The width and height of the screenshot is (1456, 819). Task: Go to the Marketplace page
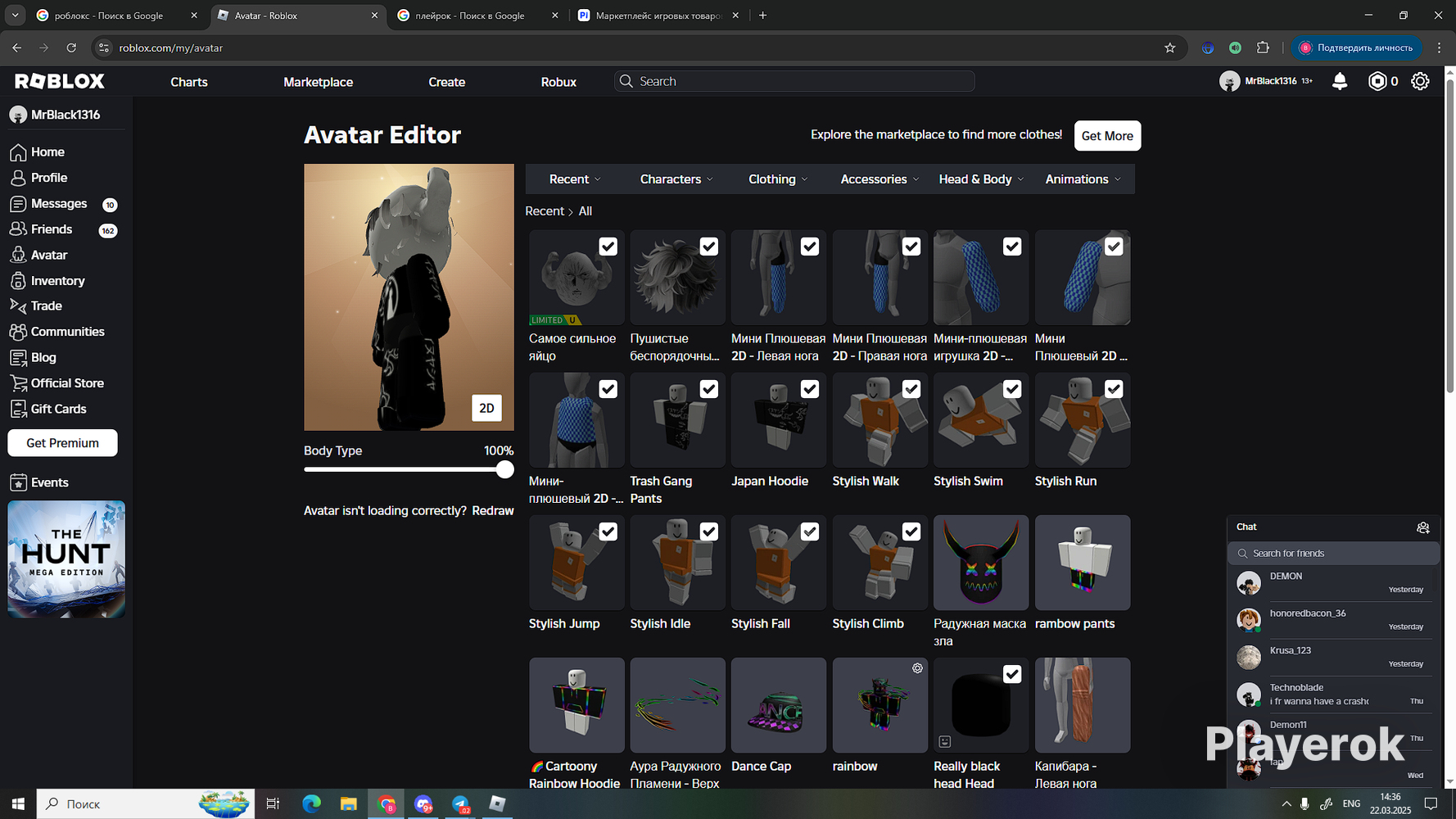[319, 82]
